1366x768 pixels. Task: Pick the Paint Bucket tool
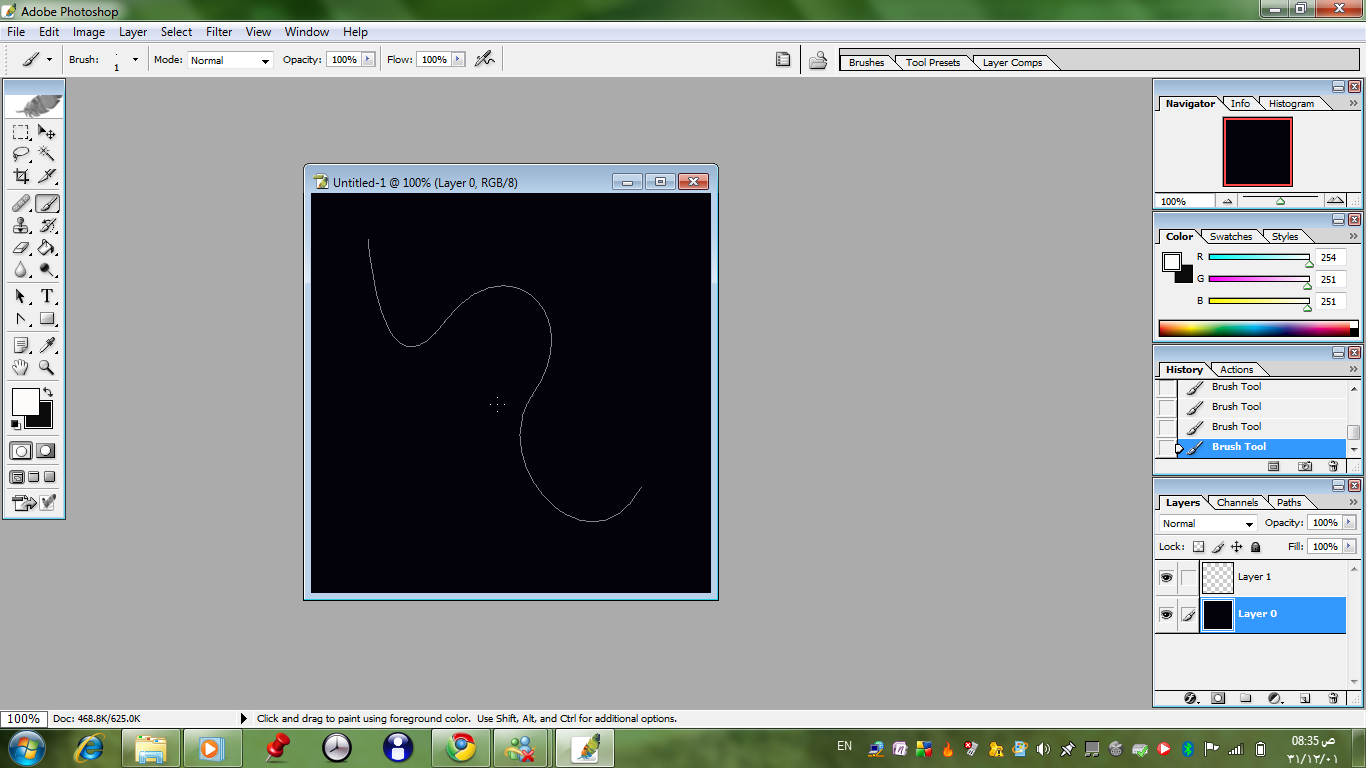[46, 248]
